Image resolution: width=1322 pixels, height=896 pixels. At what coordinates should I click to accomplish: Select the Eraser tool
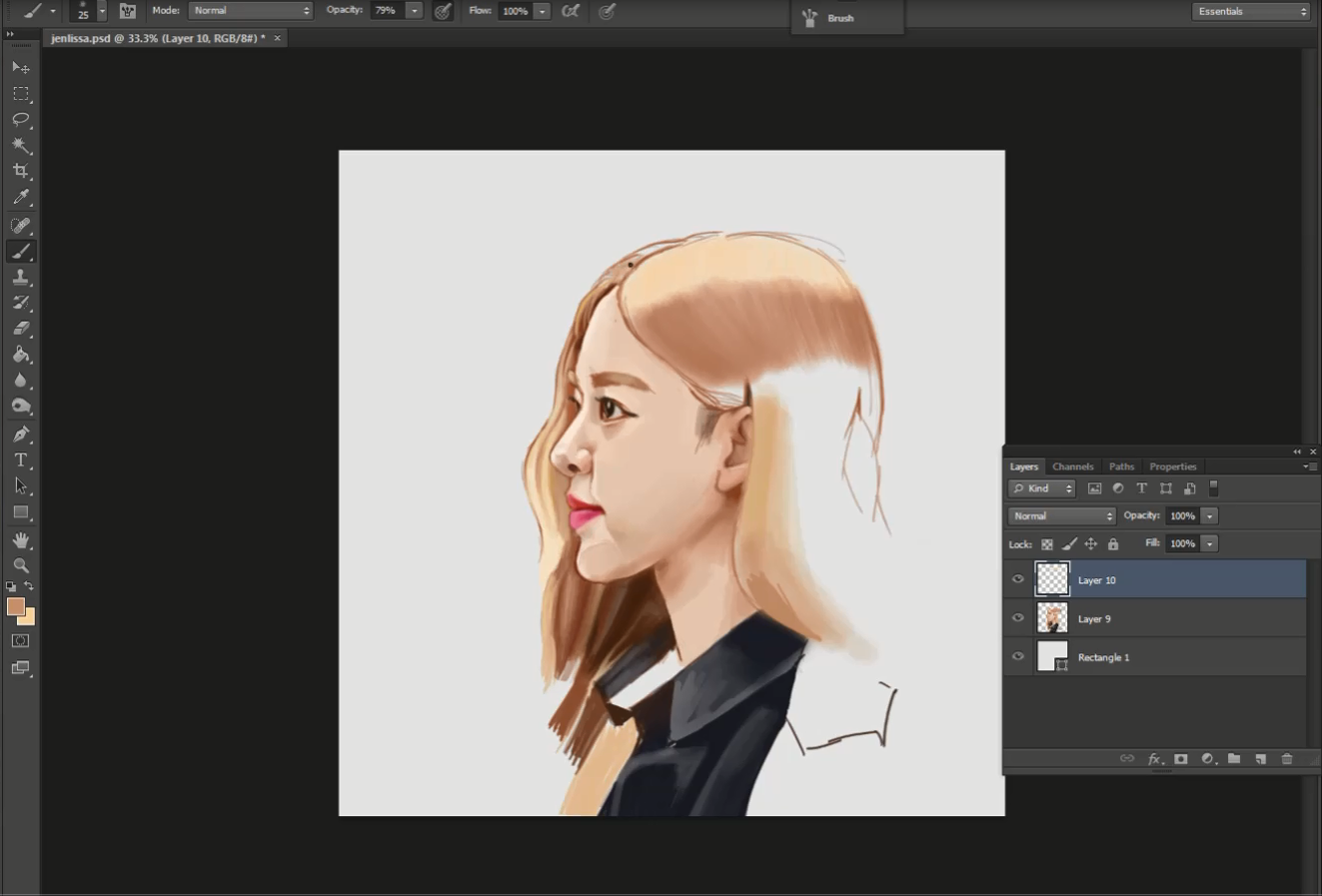point(21,329)
